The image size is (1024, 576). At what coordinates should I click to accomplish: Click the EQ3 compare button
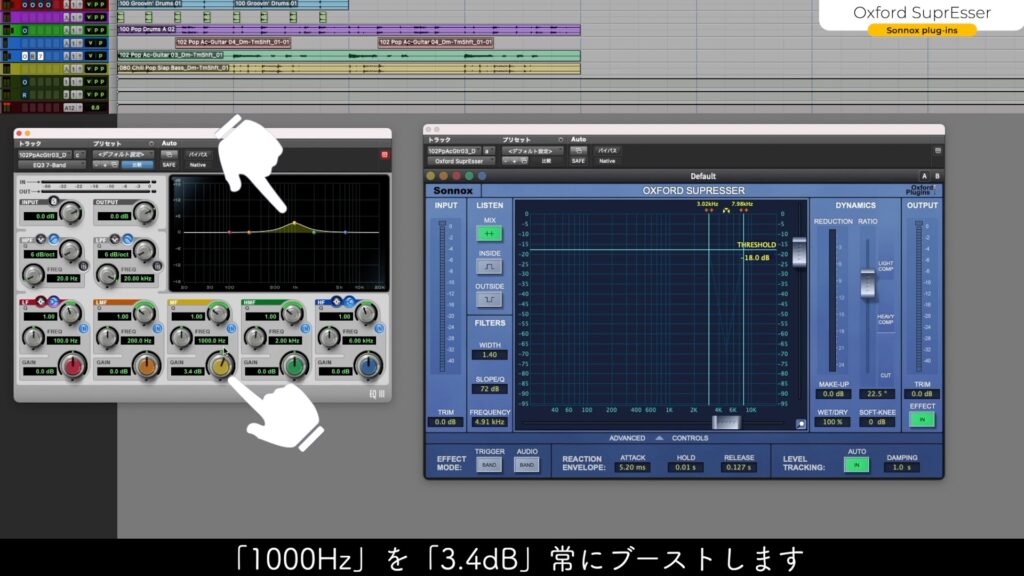[x=136, y=165]
